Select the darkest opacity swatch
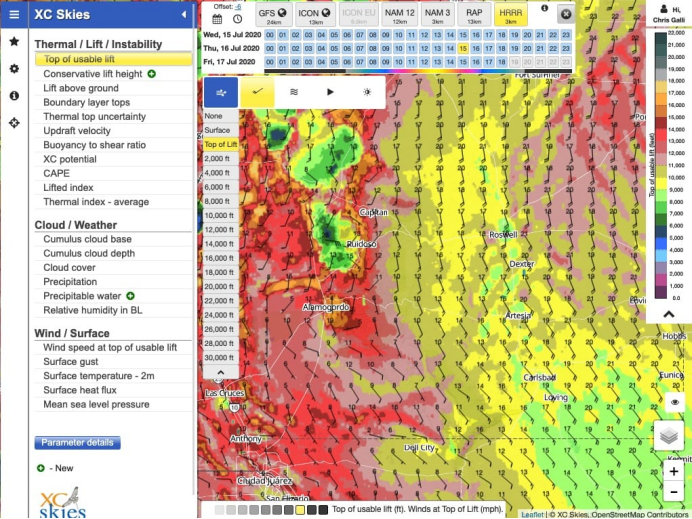This screenshot has width=692, height=519. click(323, 510)
